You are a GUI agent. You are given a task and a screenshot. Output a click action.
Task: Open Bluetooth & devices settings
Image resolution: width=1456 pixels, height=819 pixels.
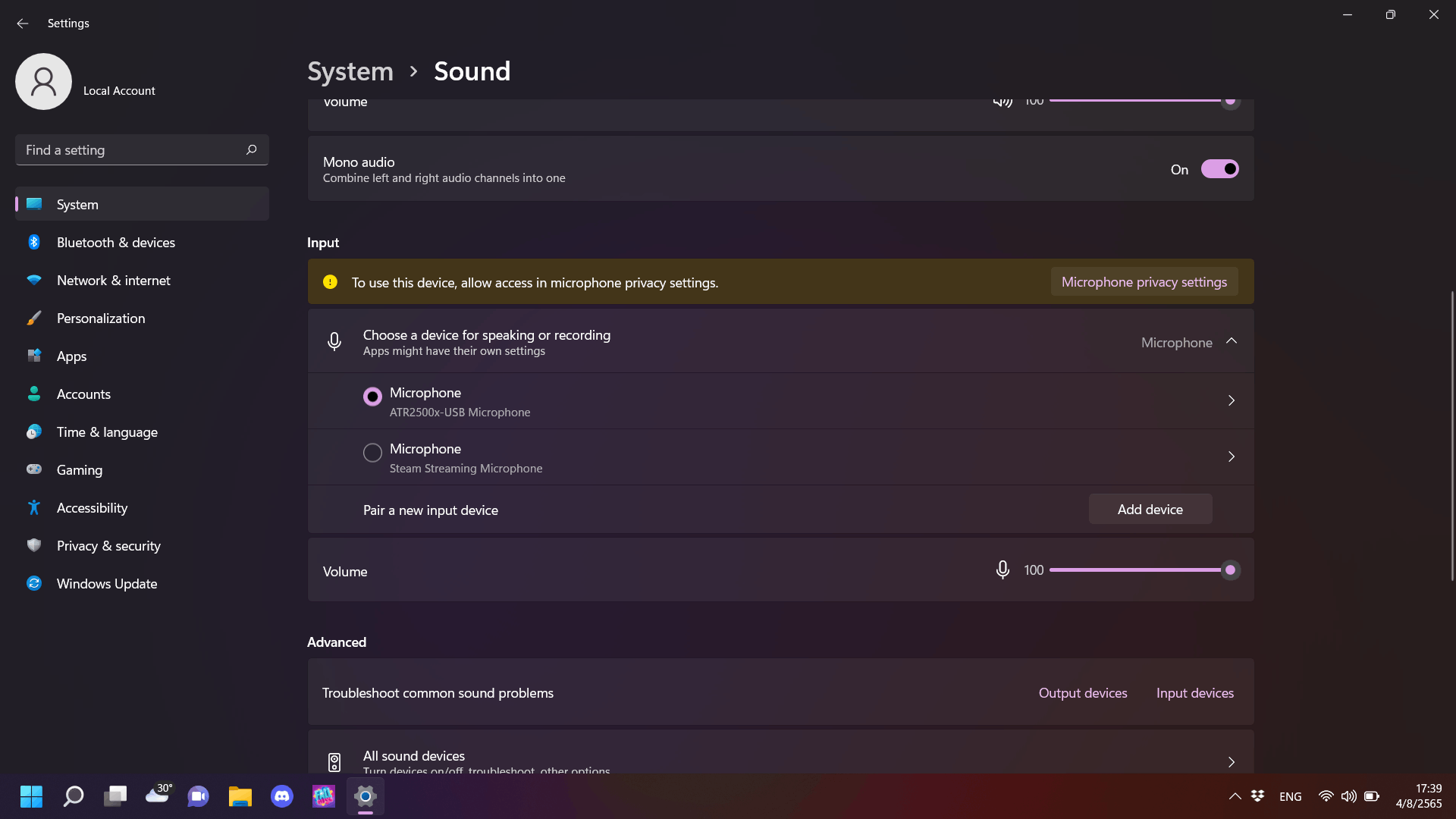coord(115,243)
